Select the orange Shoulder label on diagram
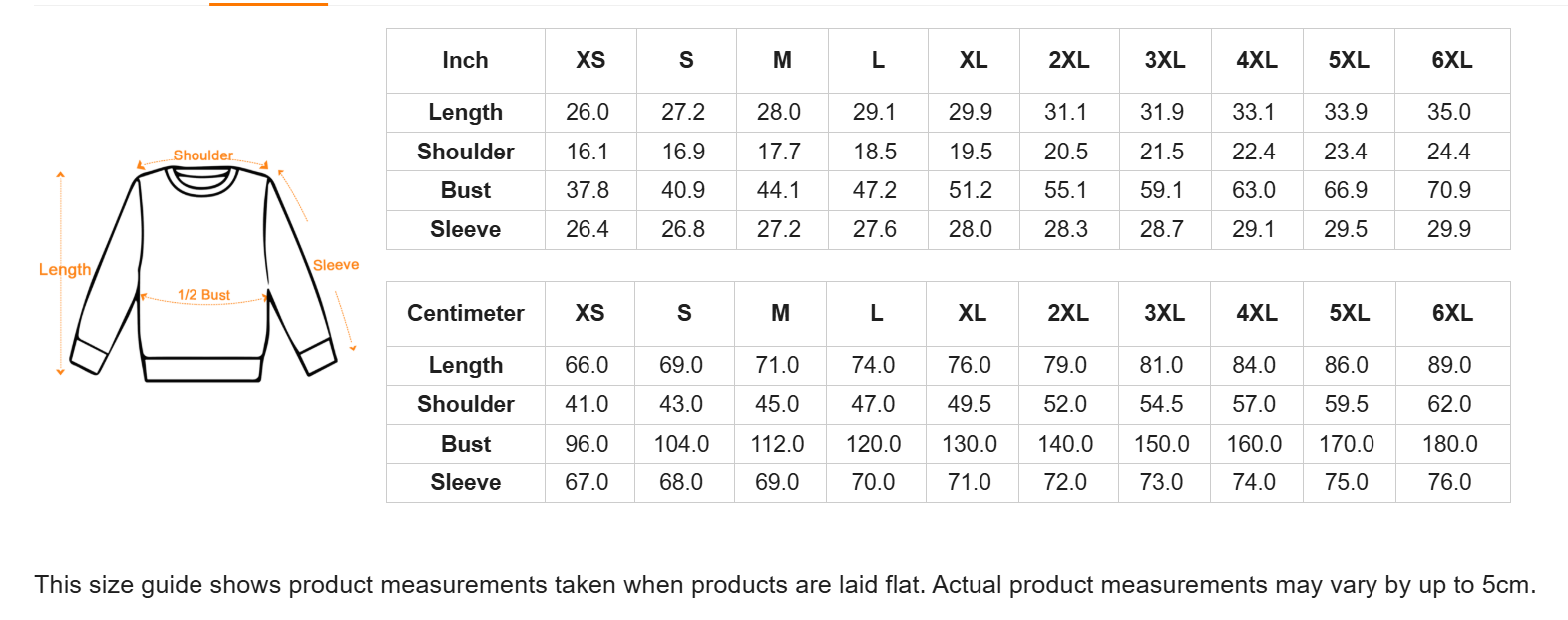The image size is (1568, 620). pos(202,155)
